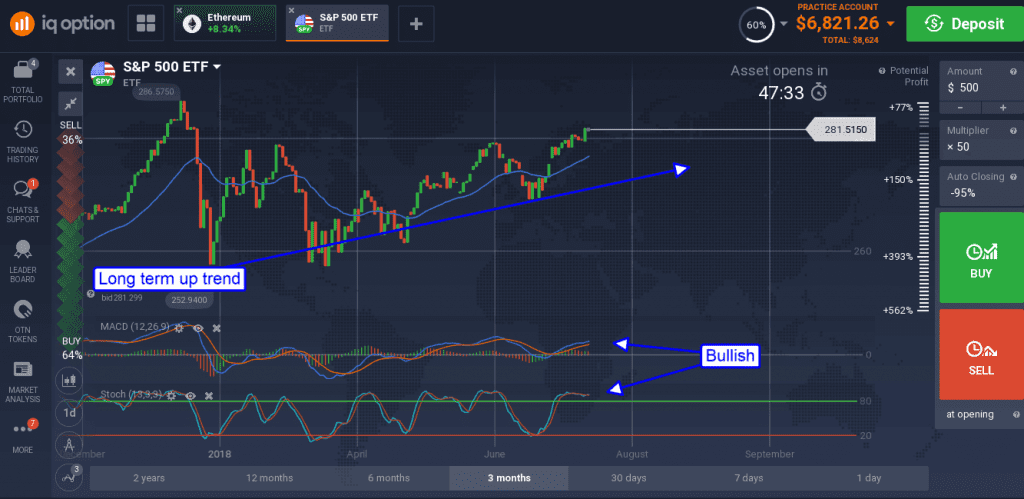Screen dimensions: 1024x499
Task: Switch to the Ethereum tab
Action: click(x=227, y=24)
